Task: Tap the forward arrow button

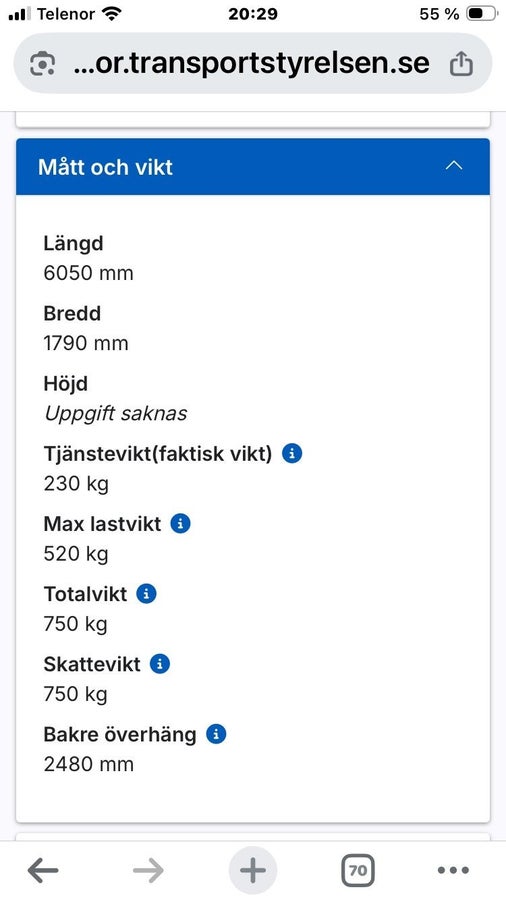Action: tap(148, 871)
